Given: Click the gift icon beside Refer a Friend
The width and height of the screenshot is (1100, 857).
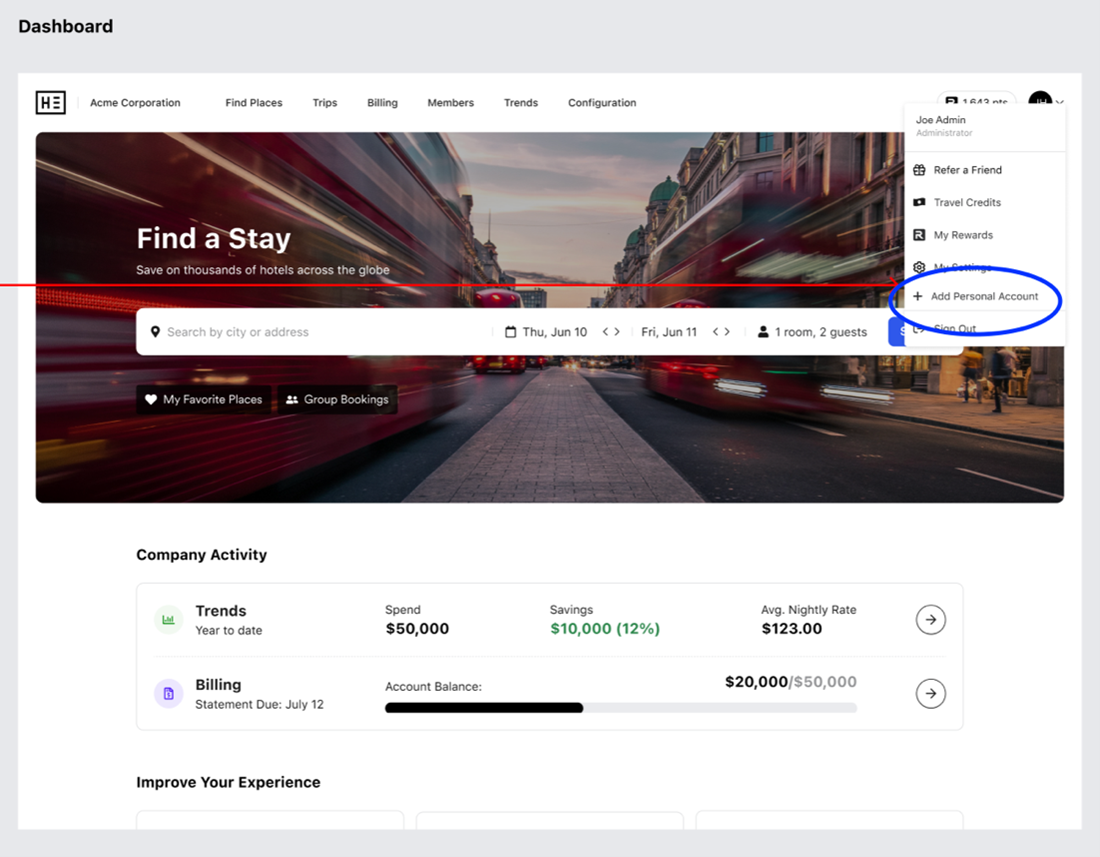Looking at the screenshot, I should tap(919, 170).
